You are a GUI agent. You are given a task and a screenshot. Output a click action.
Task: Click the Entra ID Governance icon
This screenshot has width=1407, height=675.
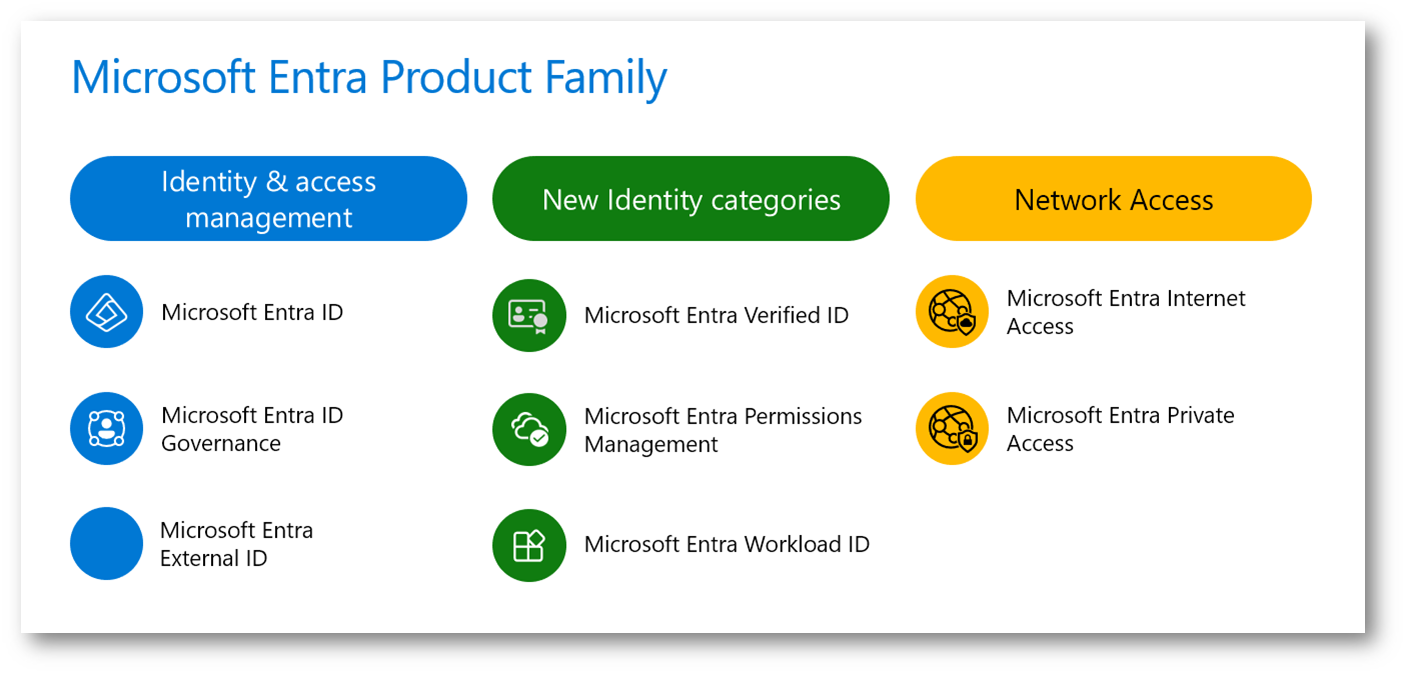[x=106, y=428]
